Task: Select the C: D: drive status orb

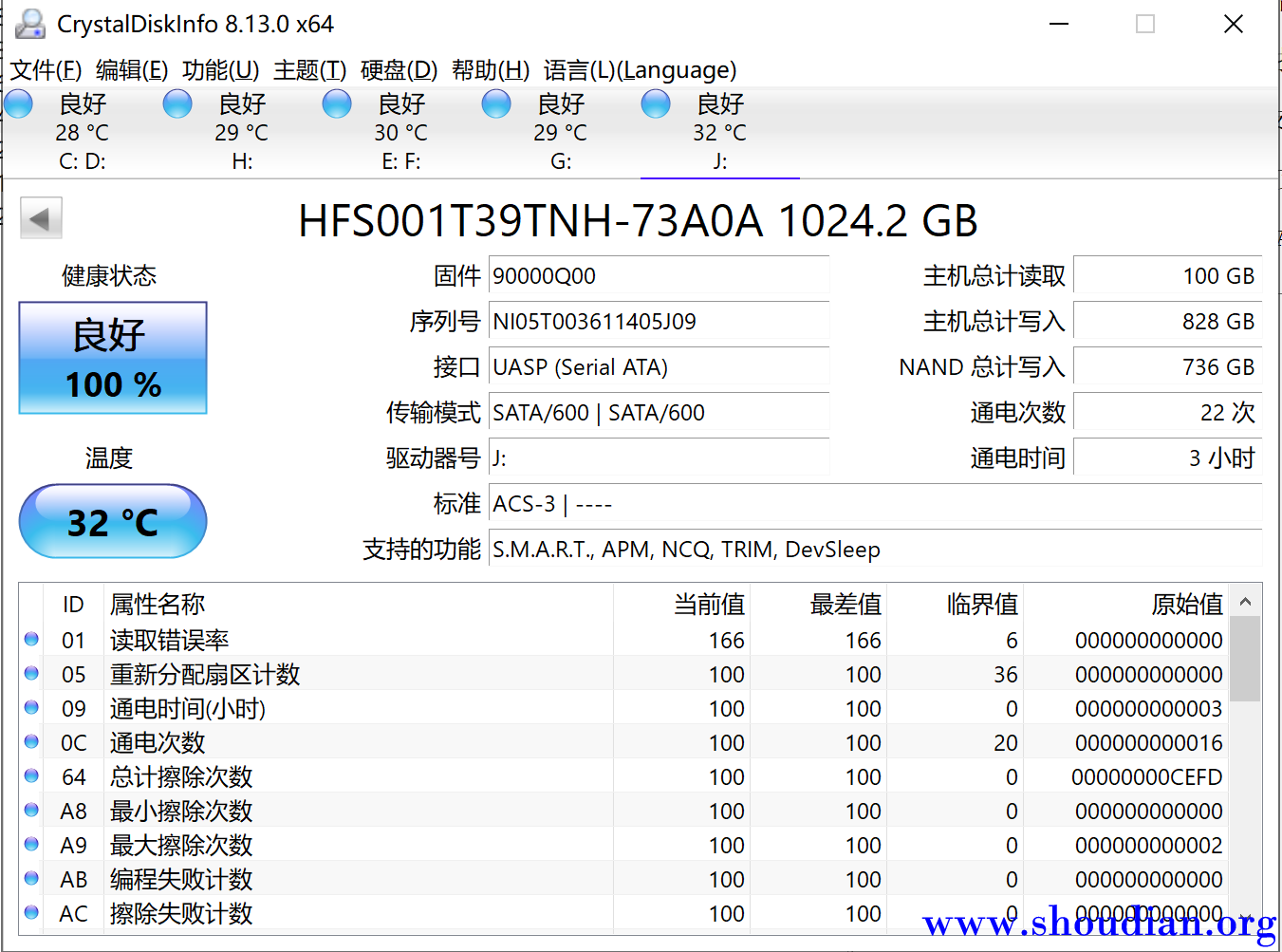Action: 18,103
